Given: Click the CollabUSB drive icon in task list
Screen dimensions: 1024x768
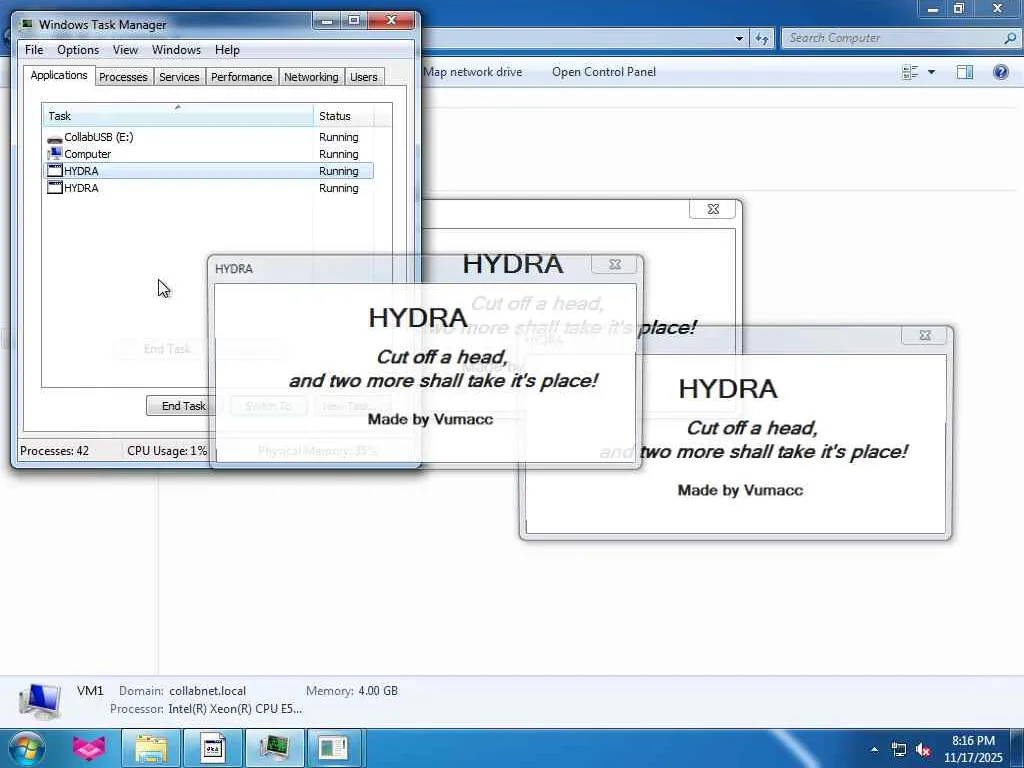Looking at the screenshot, I should (55, 138).
